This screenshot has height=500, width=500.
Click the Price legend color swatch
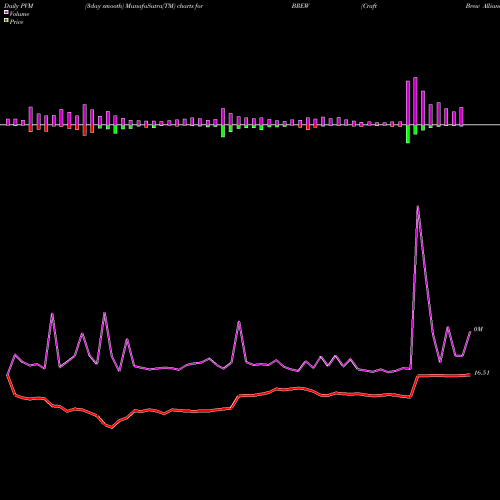tap(6, 20)
